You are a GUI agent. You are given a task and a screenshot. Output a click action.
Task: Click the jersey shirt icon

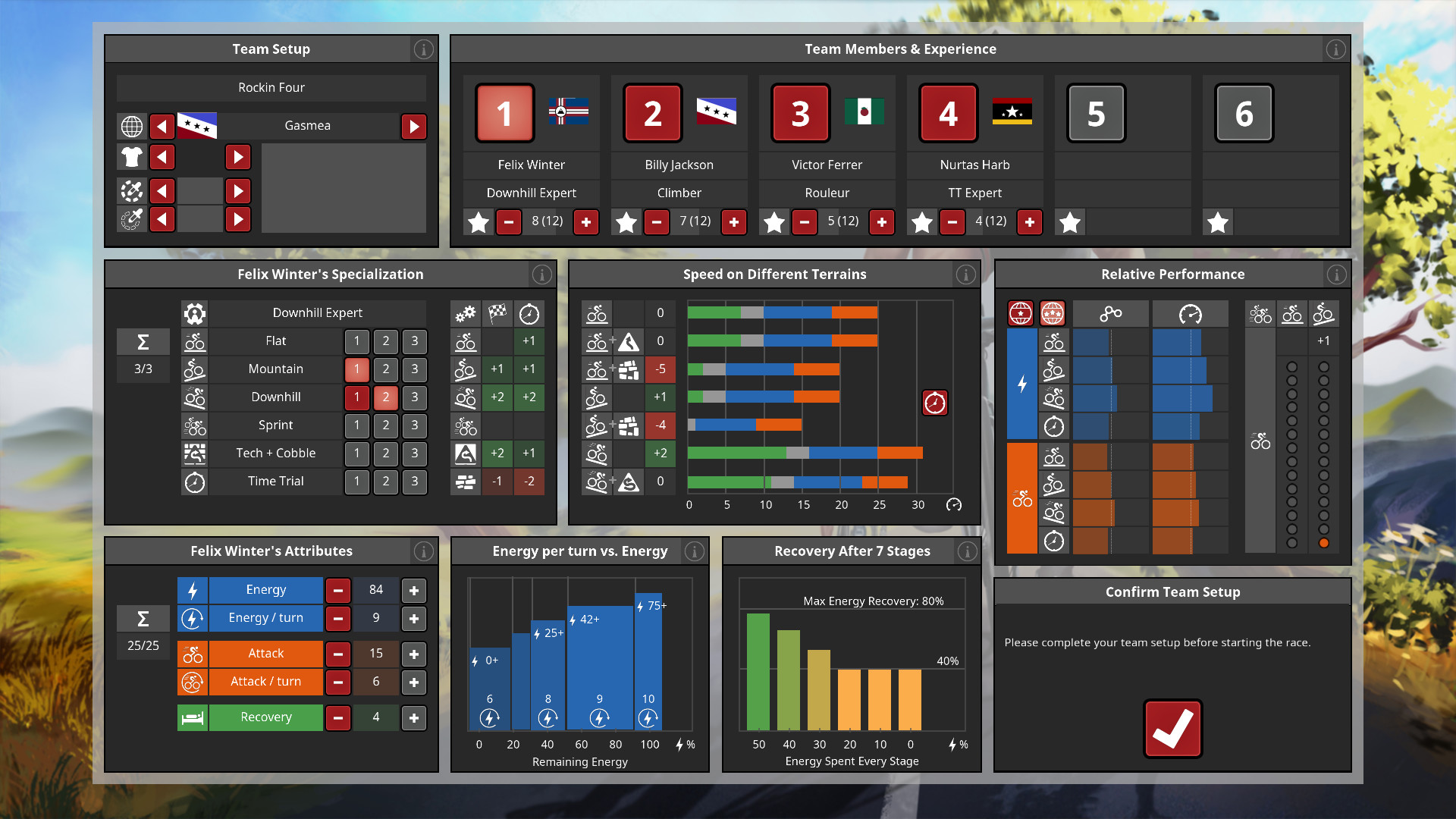click(132, 157)
